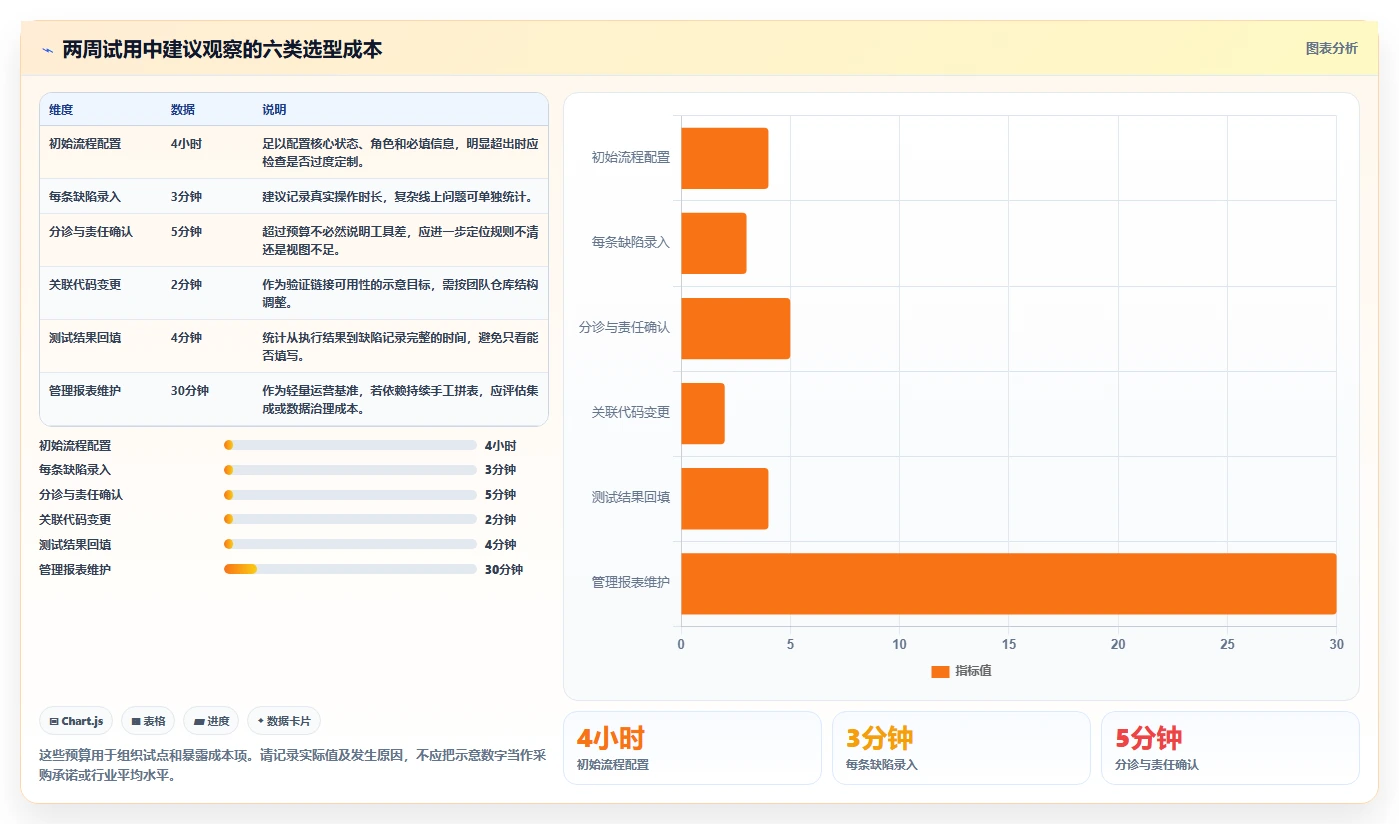Click 初始流程配置 in the table's first row

tap(85, 144)
